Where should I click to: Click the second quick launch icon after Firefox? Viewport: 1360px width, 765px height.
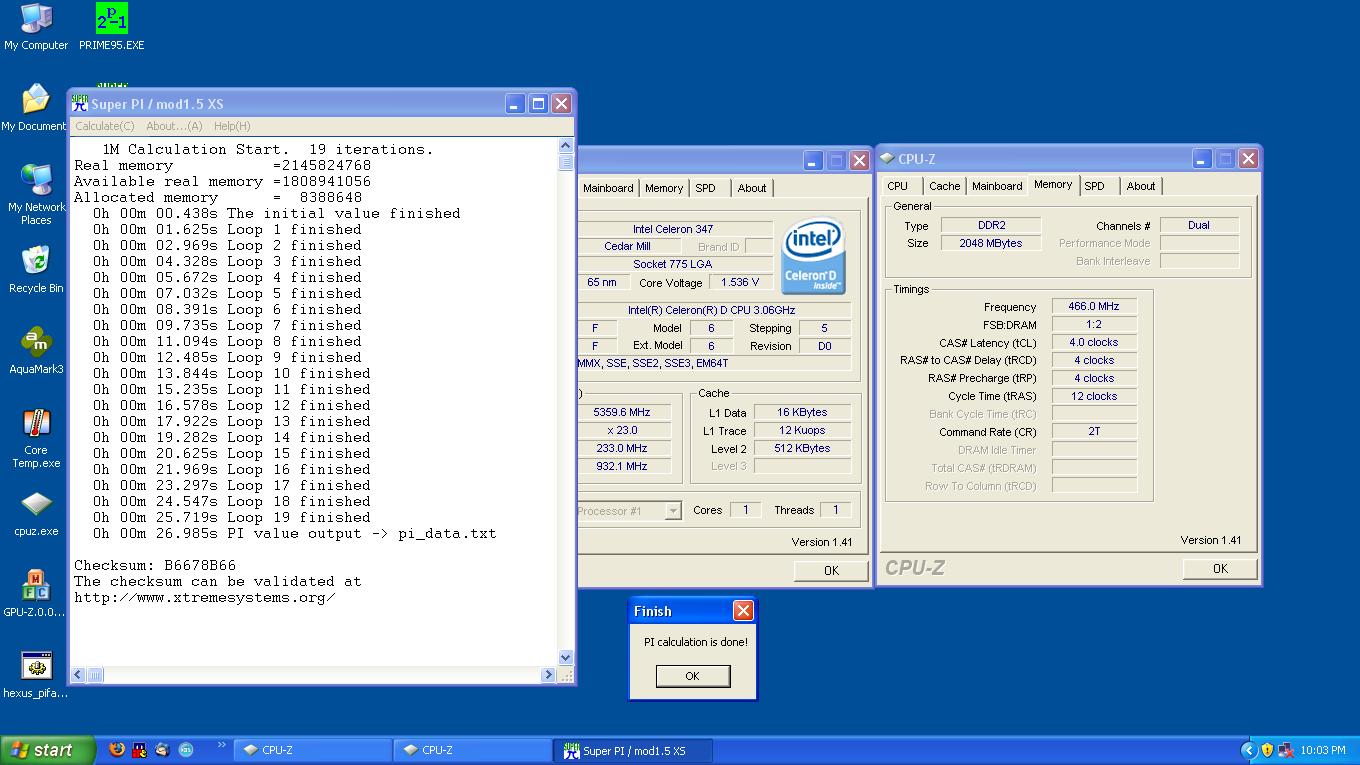pyautogui.click(x=139, y=749)
